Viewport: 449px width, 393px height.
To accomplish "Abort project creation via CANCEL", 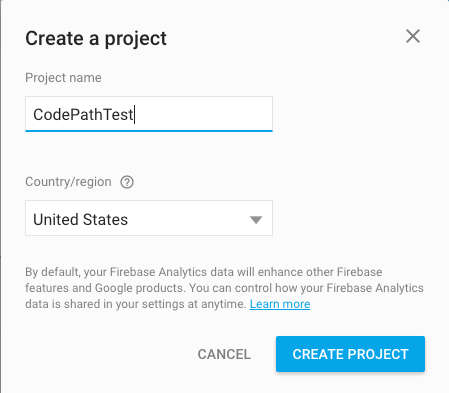I will 224,354.
